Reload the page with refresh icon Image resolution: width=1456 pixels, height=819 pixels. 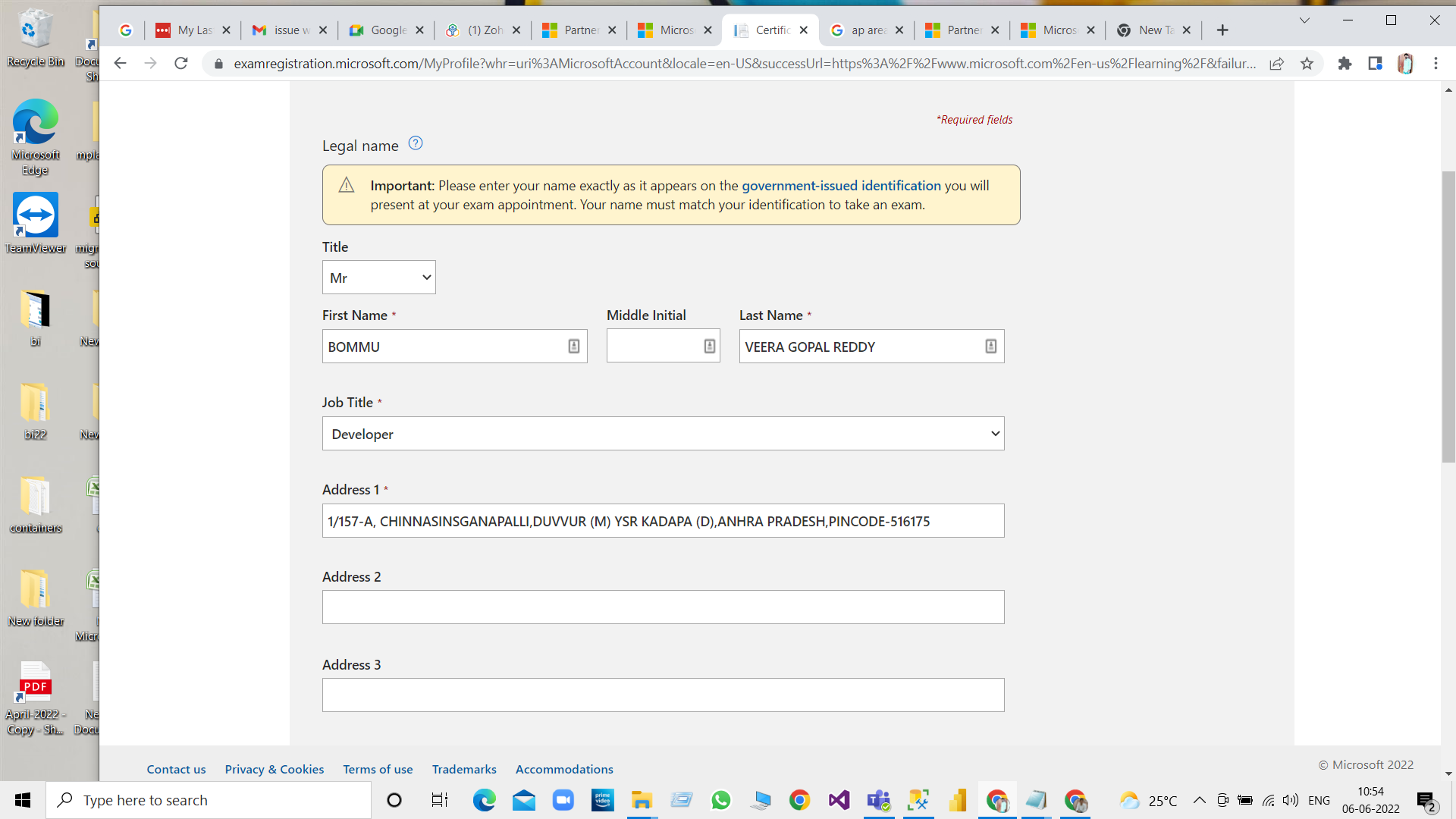(180, 64)
